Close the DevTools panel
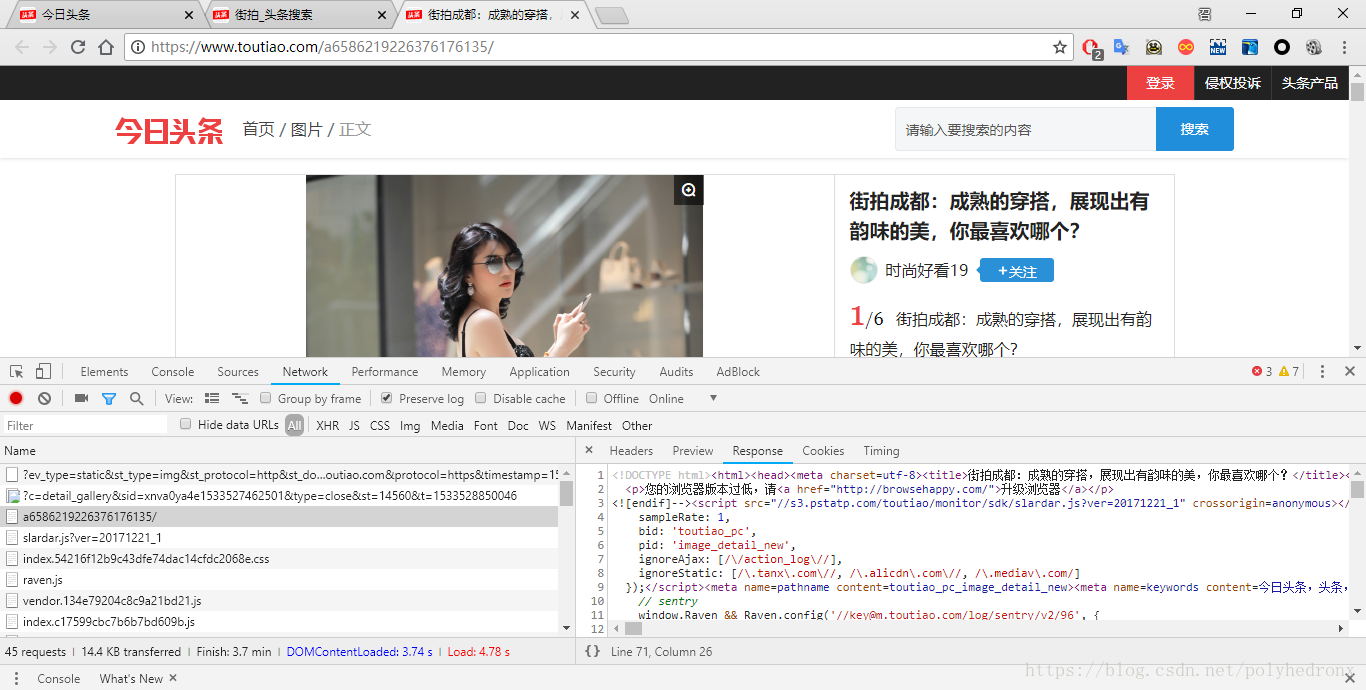The height and width of the screenshot is (690, 1366). pyautogui.click(x=1350, y=371)
